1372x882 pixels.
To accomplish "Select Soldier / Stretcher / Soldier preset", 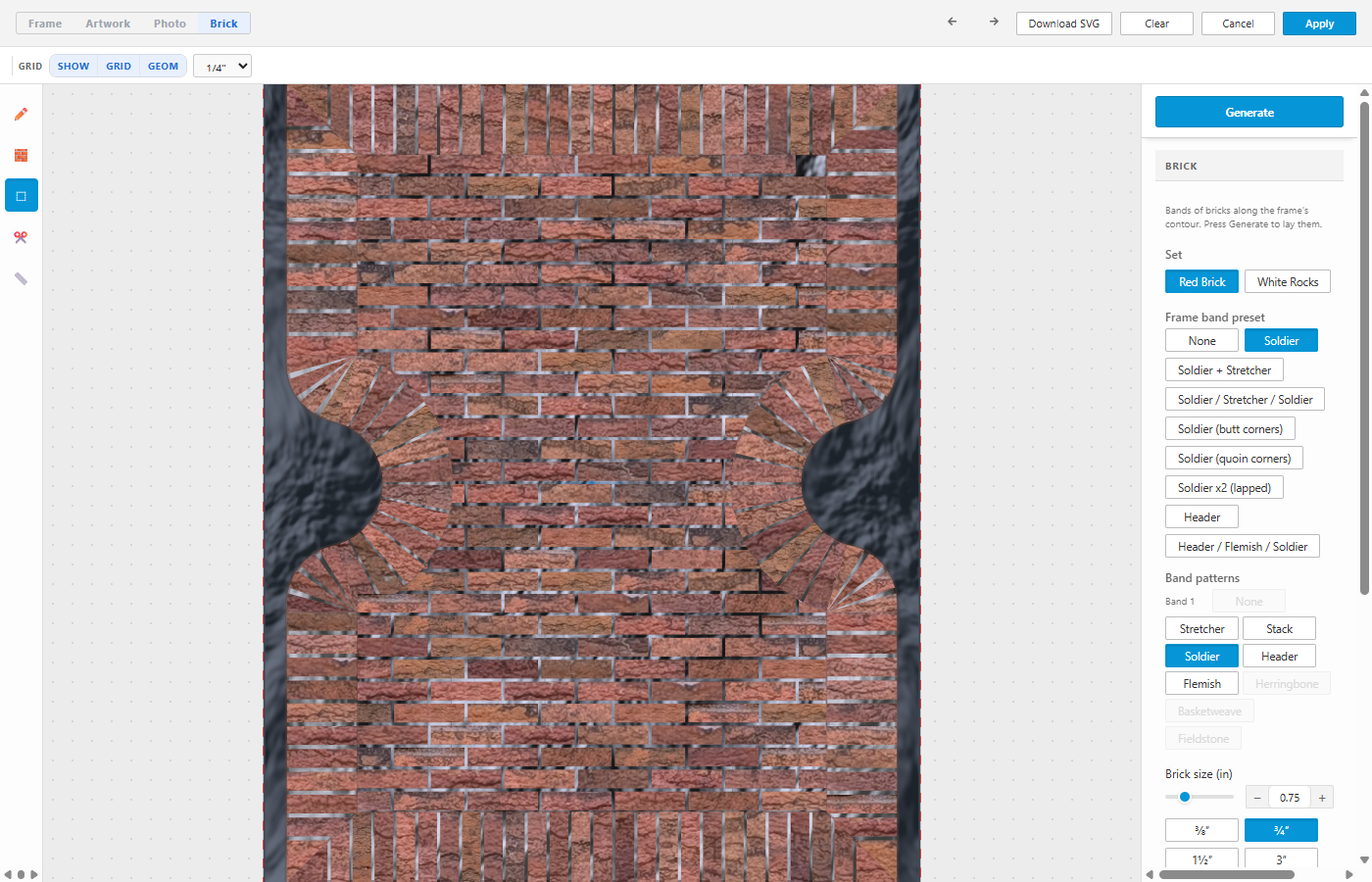I will click(1245, 399).
